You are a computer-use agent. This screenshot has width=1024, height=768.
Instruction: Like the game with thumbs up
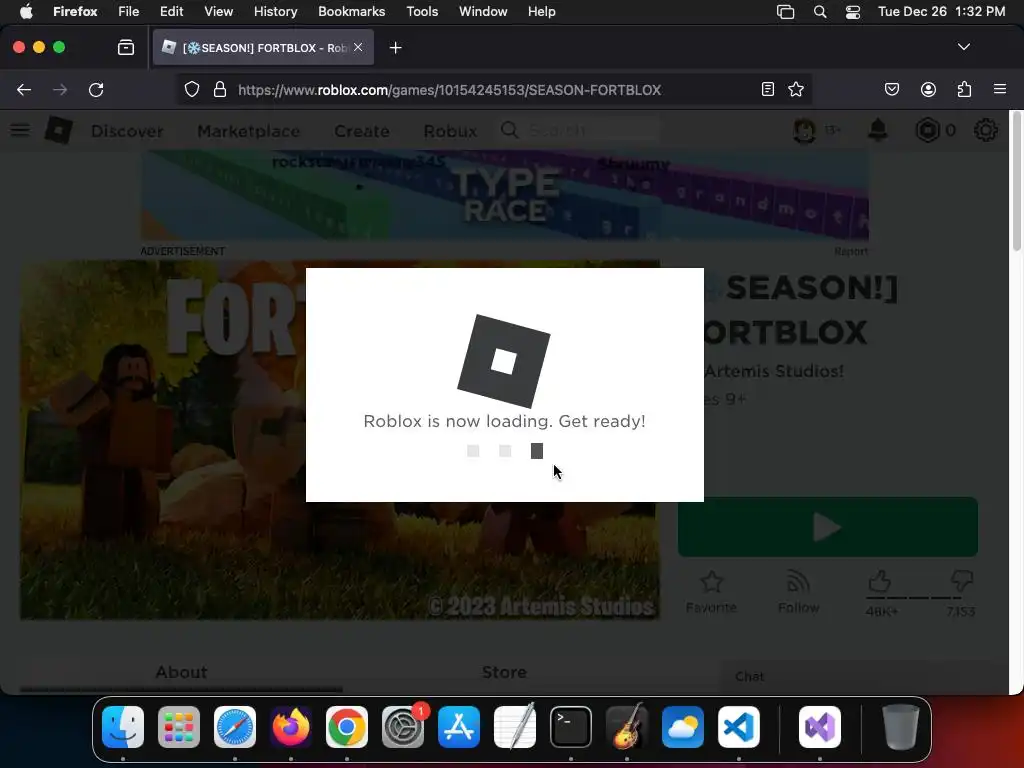pos(880,581)
